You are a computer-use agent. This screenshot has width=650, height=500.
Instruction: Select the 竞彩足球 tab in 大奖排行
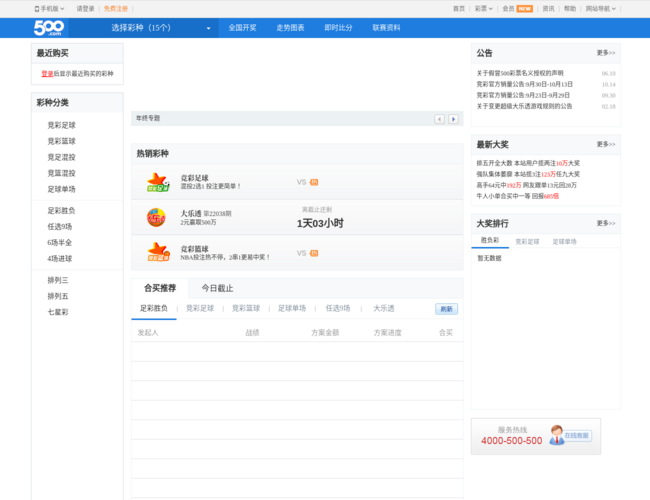[527, 242]
